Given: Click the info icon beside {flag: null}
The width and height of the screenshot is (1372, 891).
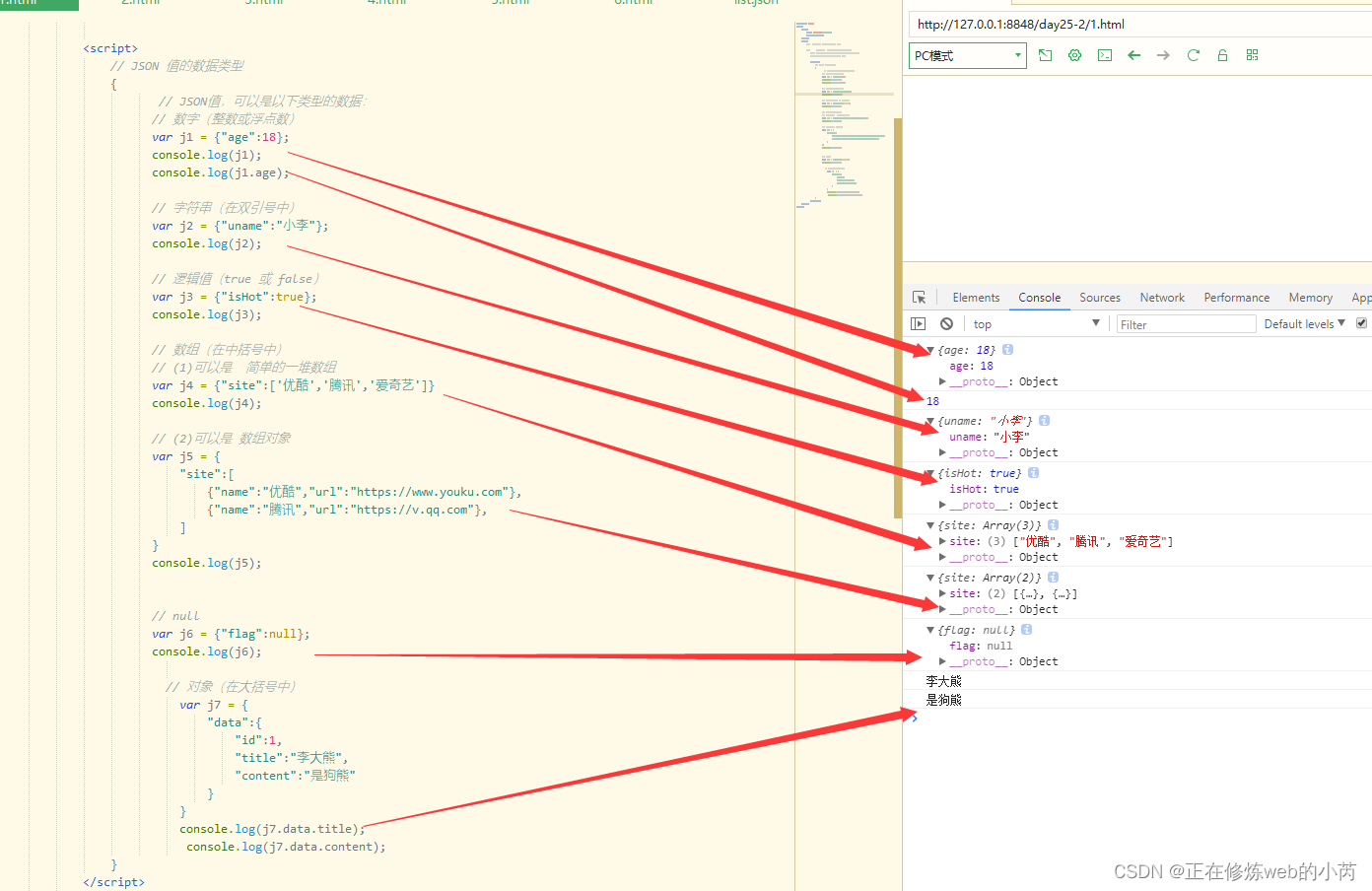Looking at the screenshot, I should click(x=1026, y=630).
